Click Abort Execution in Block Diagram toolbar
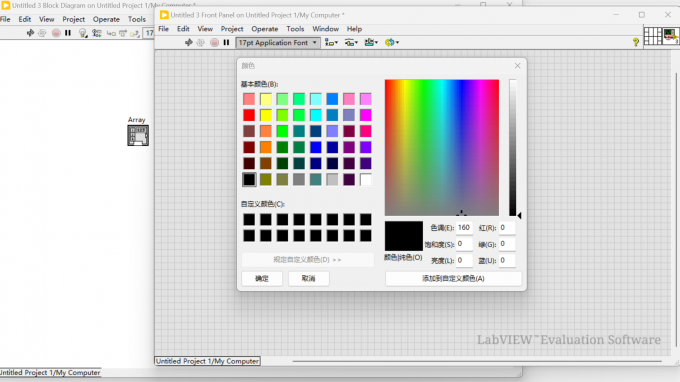Viewport: 680px width, 382px height. [x=56, y=33]
